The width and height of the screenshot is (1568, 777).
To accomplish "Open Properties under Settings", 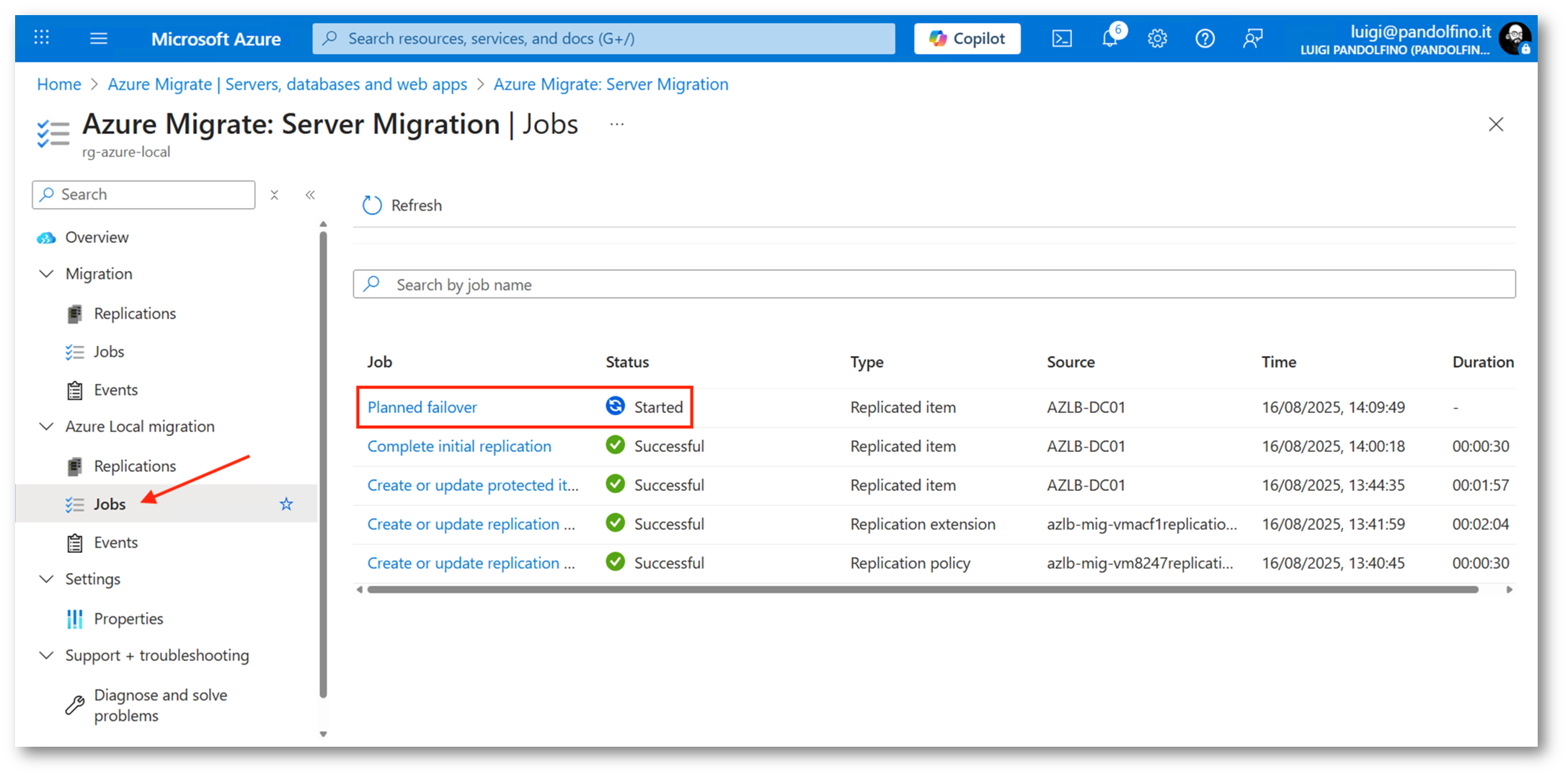I will 128,618.
